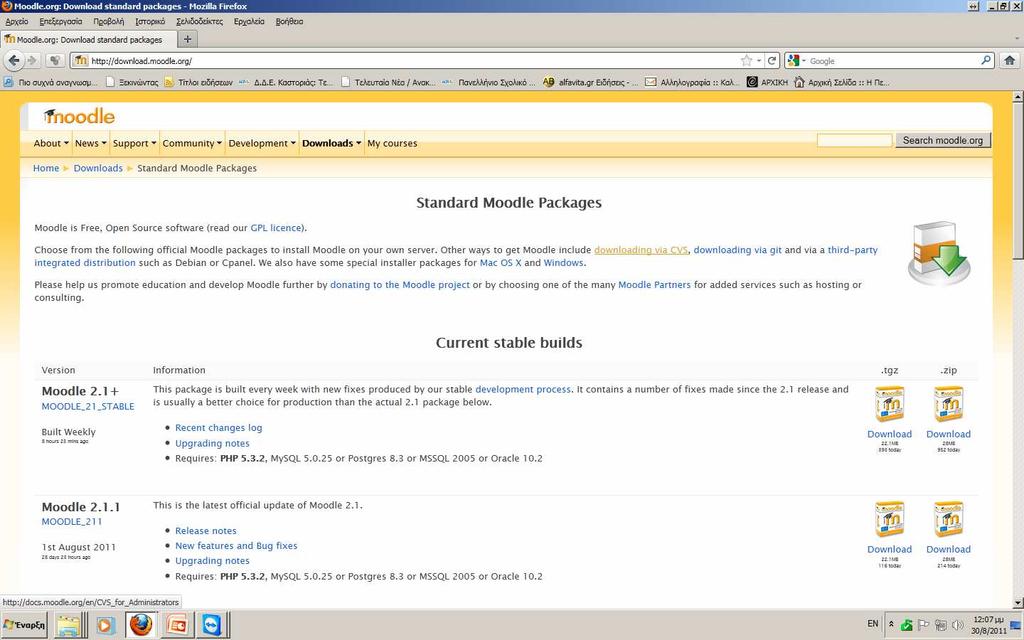Open the MOODLE_21_STABLE link
This screenshot has width=1024, height=640.
[x=88, y=406]
